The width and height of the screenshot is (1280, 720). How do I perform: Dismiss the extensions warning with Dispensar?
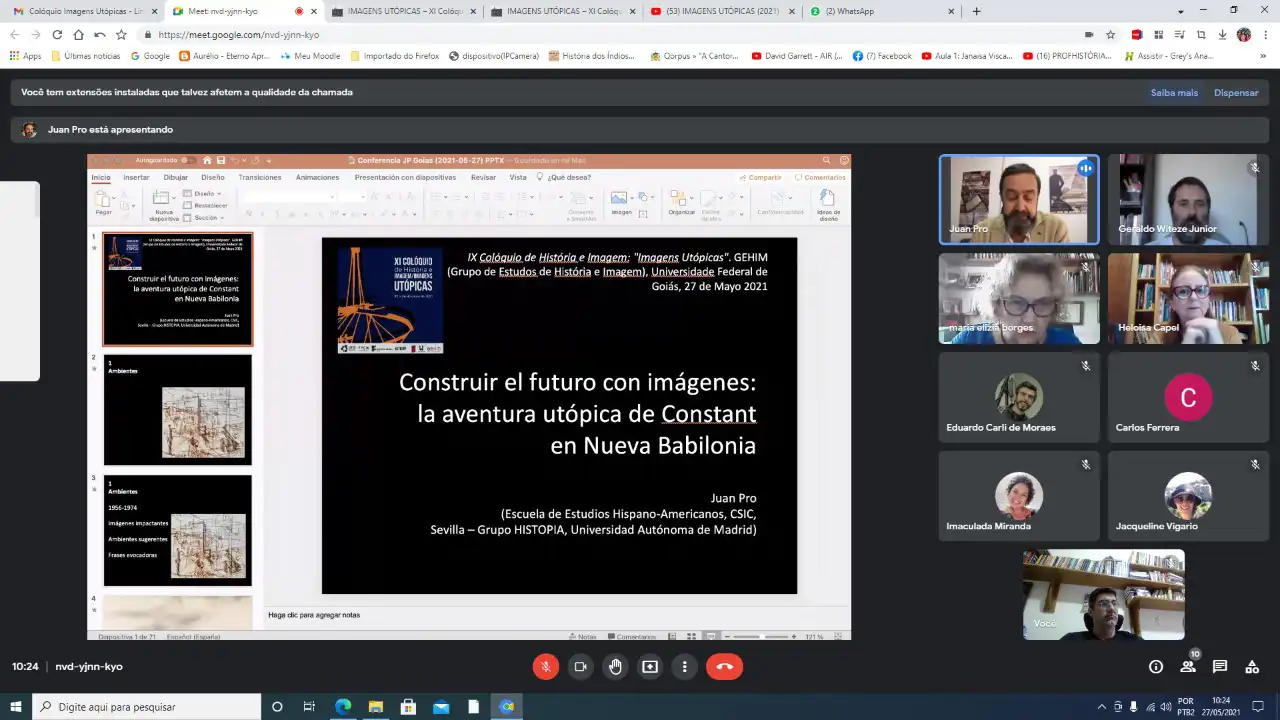pos(1236,93)
